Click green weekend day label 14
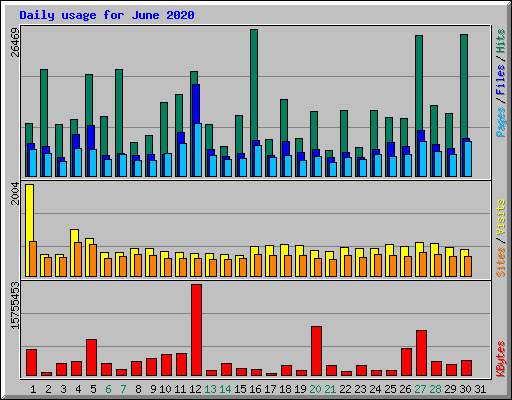The image size is (512, 400). (225, 389)
